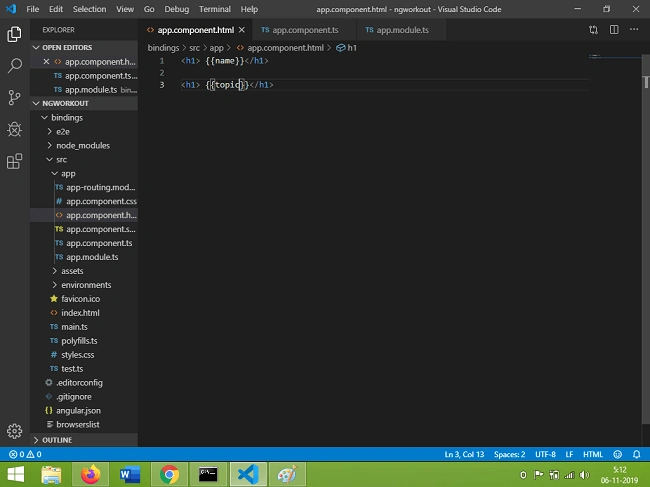Open the Debug view bug icon

[x=15, y=130]
